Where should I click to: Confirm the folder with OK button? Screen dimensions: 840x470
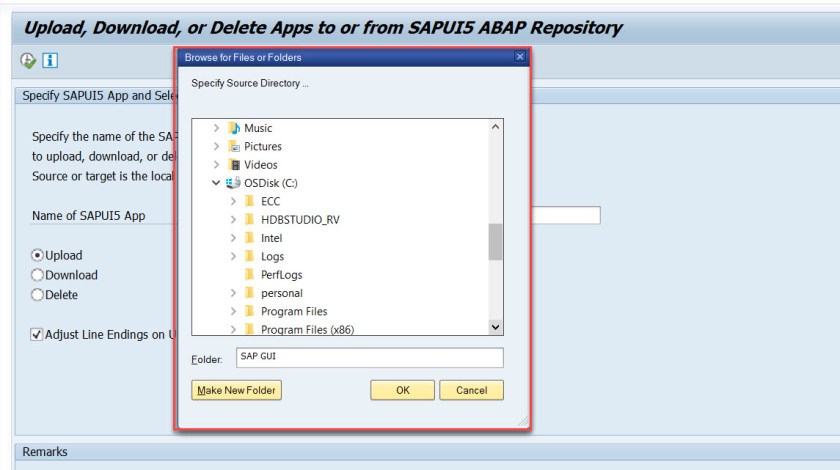click(x=402, y=390)
